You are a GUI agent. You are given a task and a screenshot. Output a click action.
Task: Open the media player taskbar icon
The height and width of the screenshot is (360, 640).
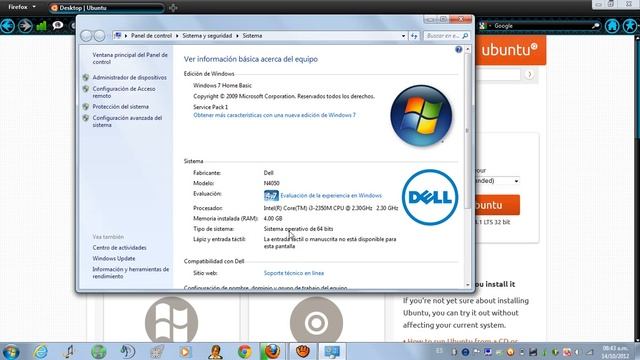tap(185, 351)
